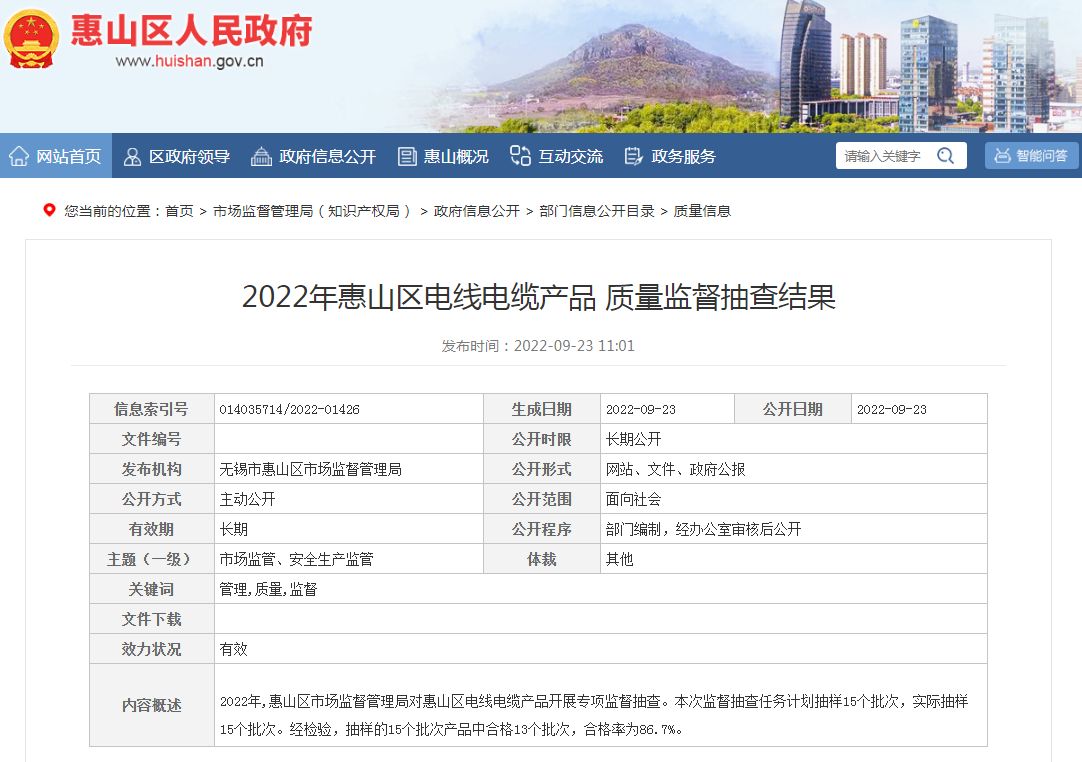1082x762 pixels.
Task: Focus the 请输入关键字 search field
Action: [x=885, y=156]
